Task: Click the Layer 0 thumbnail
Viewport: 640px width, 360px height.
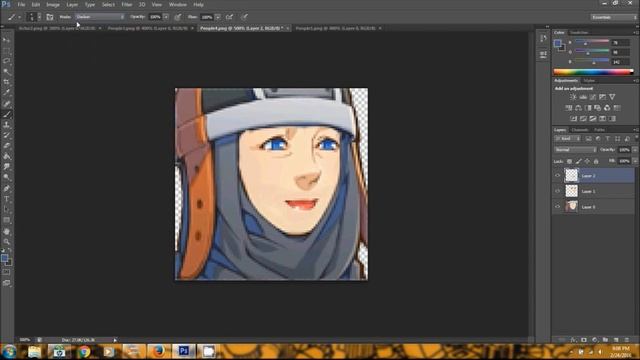Action: (571, 207)
